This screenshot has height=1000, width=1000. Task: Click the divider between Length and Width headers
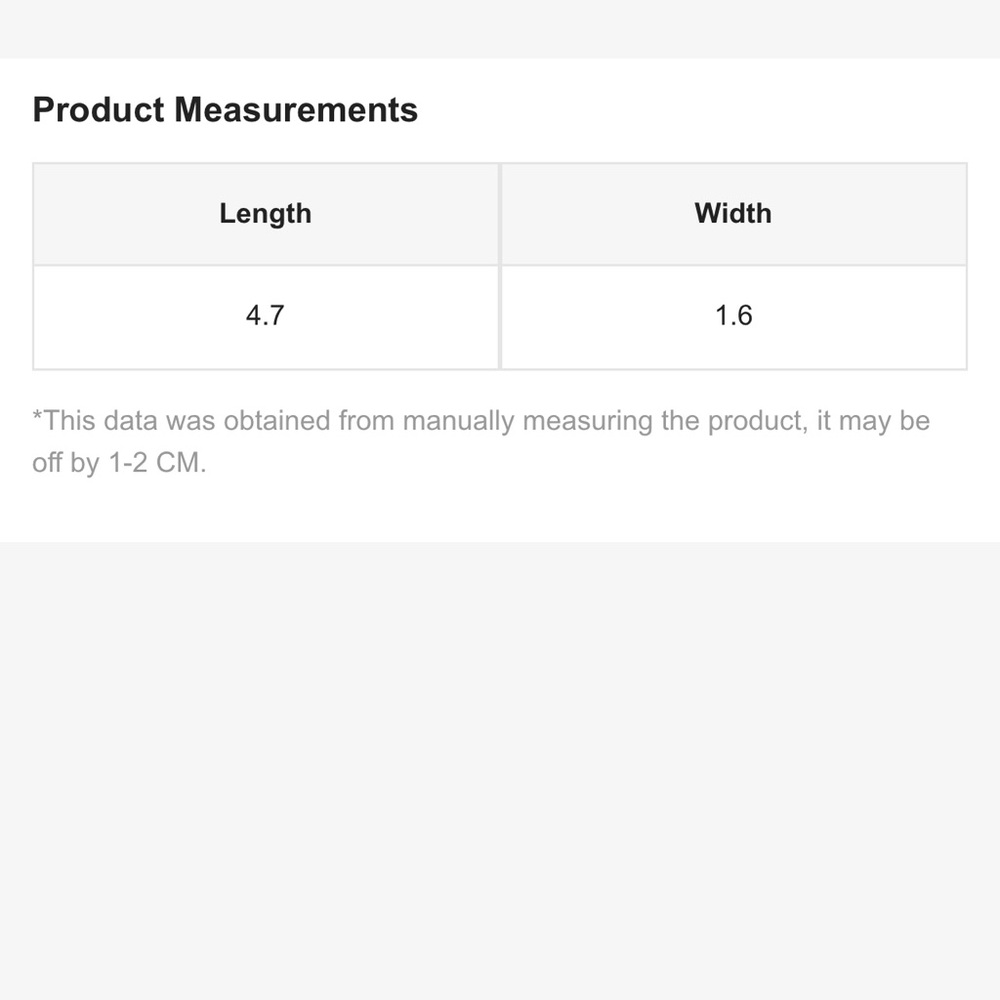click(500, 214)
